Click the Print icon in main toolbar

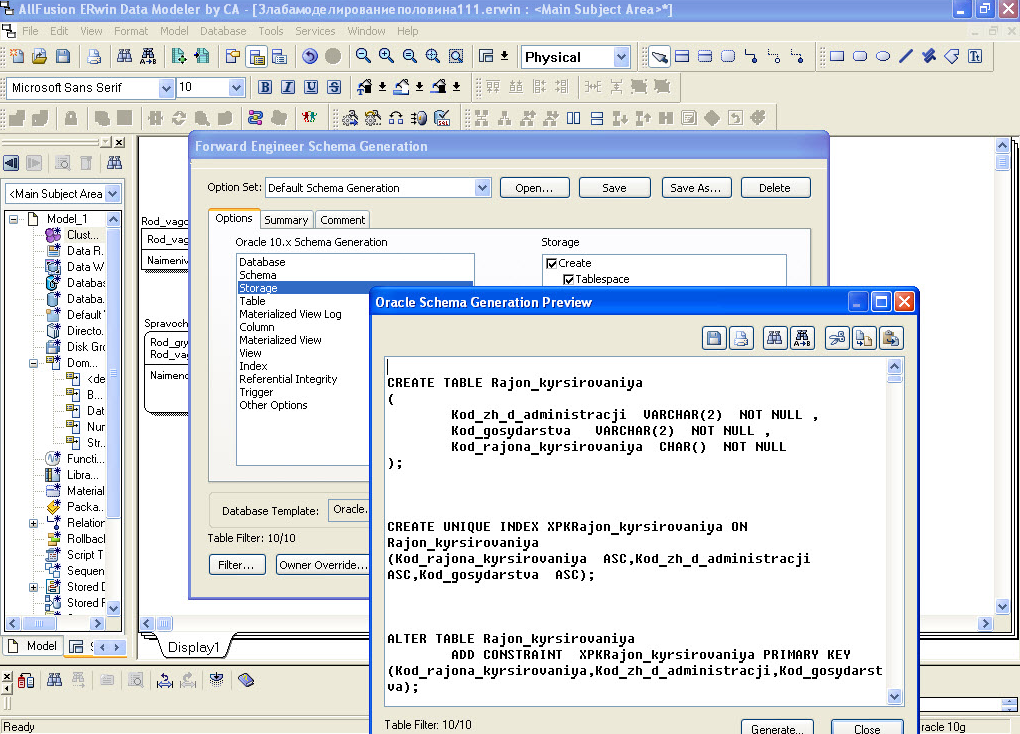coord(94,57)
